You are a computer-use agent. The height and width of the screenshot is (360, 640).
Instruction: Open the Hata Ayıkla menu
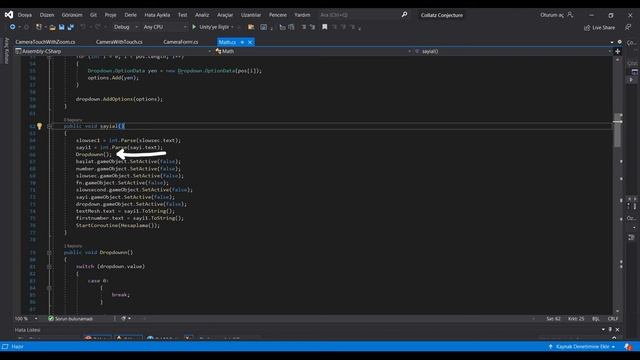157,15
